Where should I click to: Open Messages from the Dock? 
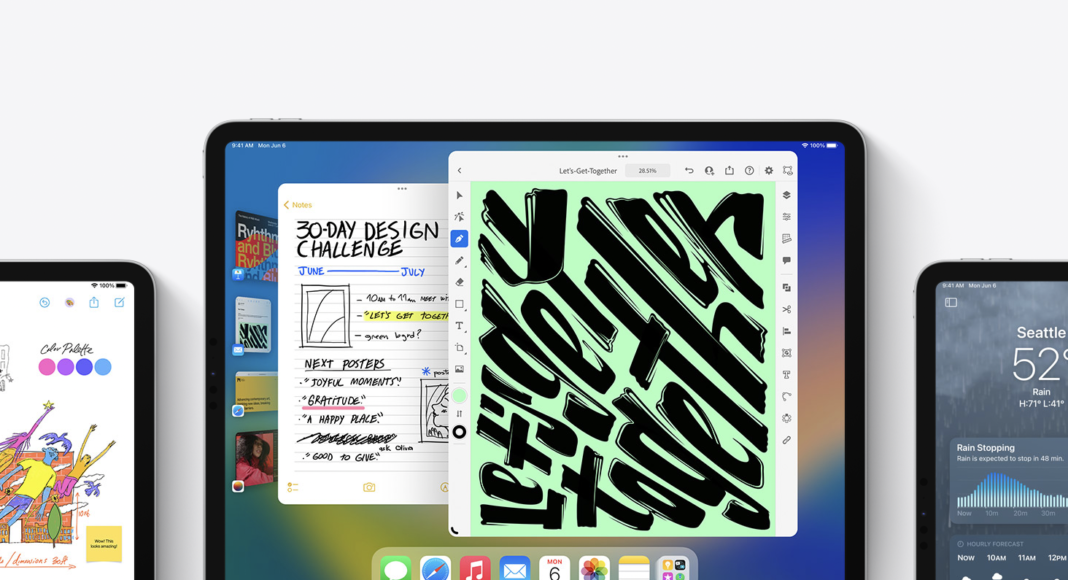pyautogui.click(x=396, y=568)
